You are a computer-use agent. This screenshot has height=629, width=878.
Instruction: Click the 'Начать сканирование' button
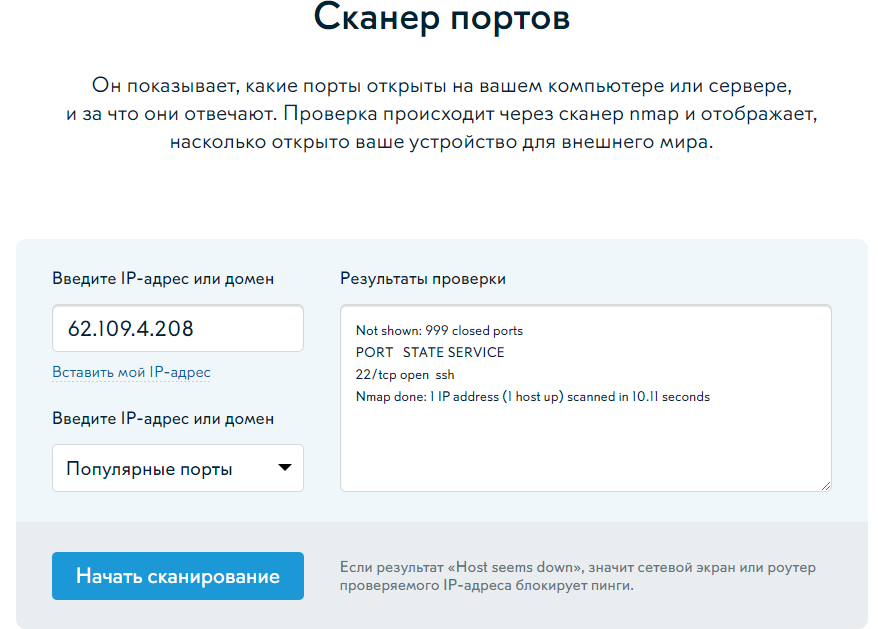[x=178, y=576]
